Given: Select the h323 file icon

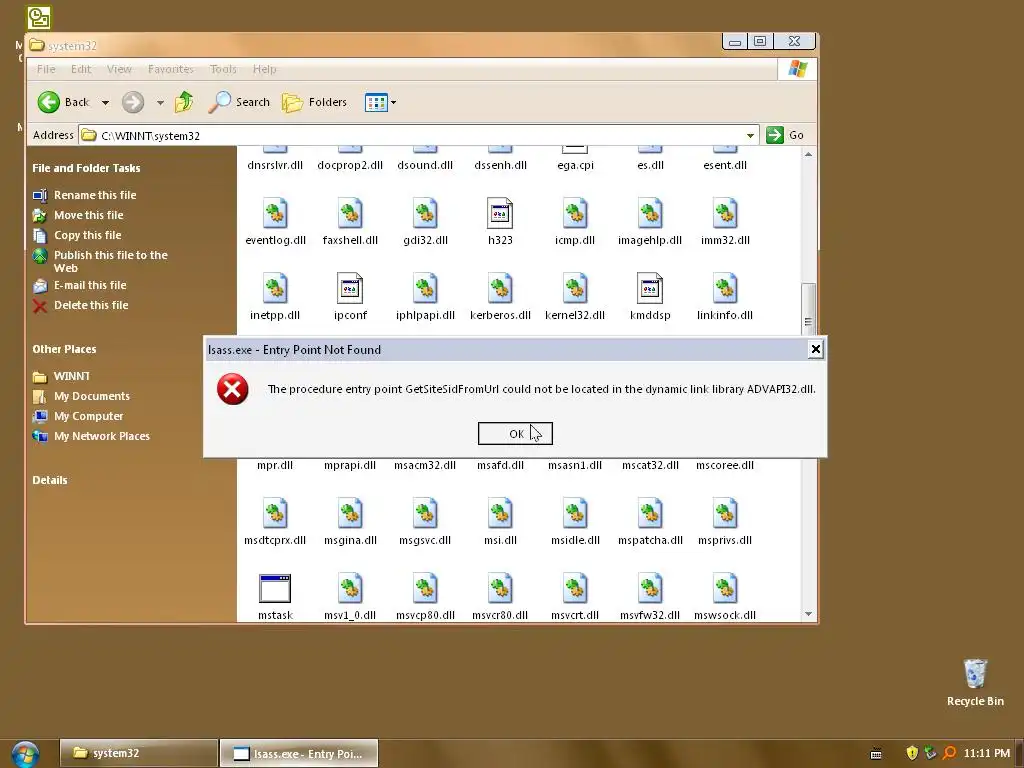Looking at the screenshot, I should (x=500, y=213).
